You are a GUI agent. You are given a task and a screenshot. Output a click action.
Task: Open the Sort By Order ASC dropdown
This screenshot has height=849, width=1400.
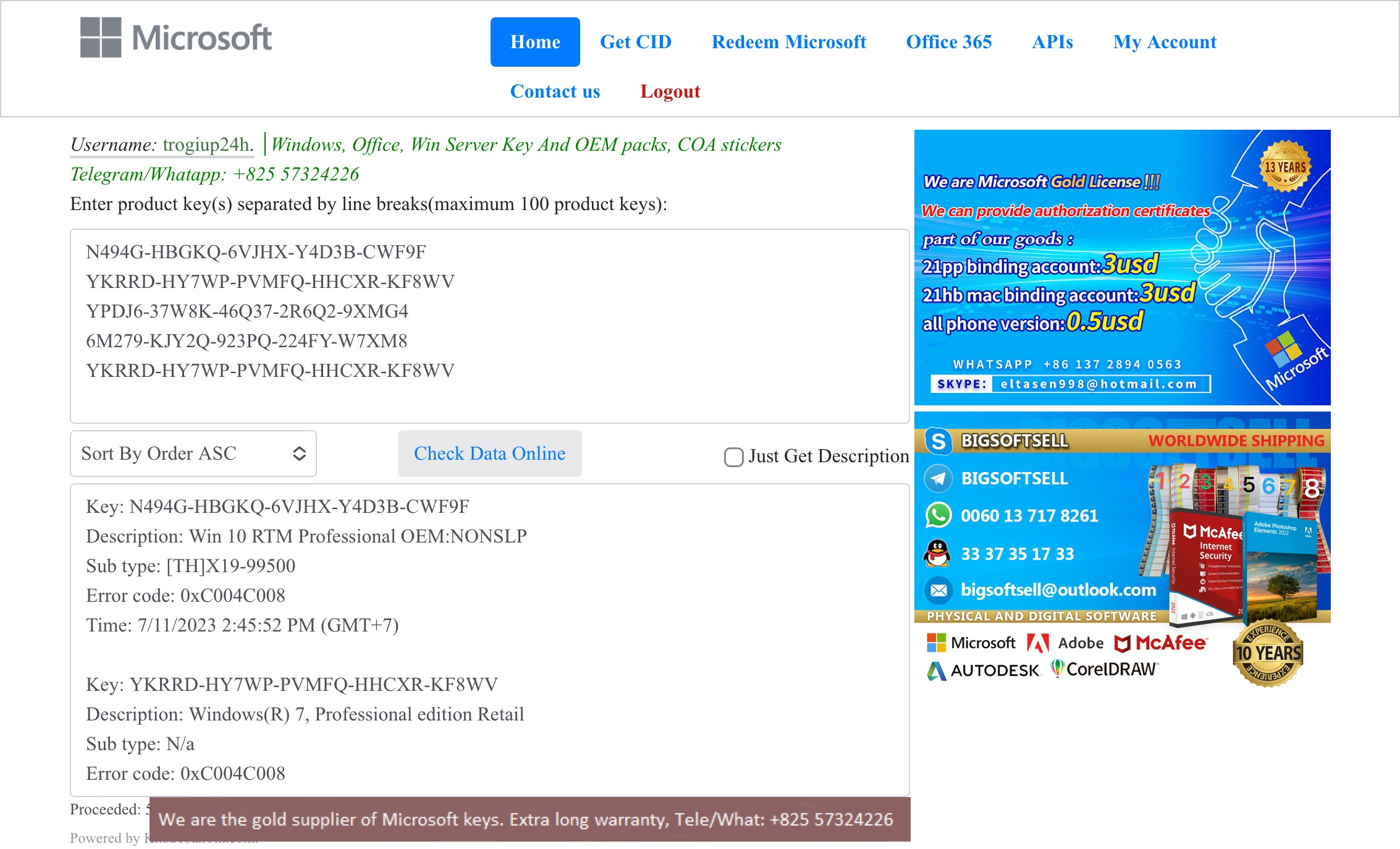pyautogui.click(x=193, y=454)
